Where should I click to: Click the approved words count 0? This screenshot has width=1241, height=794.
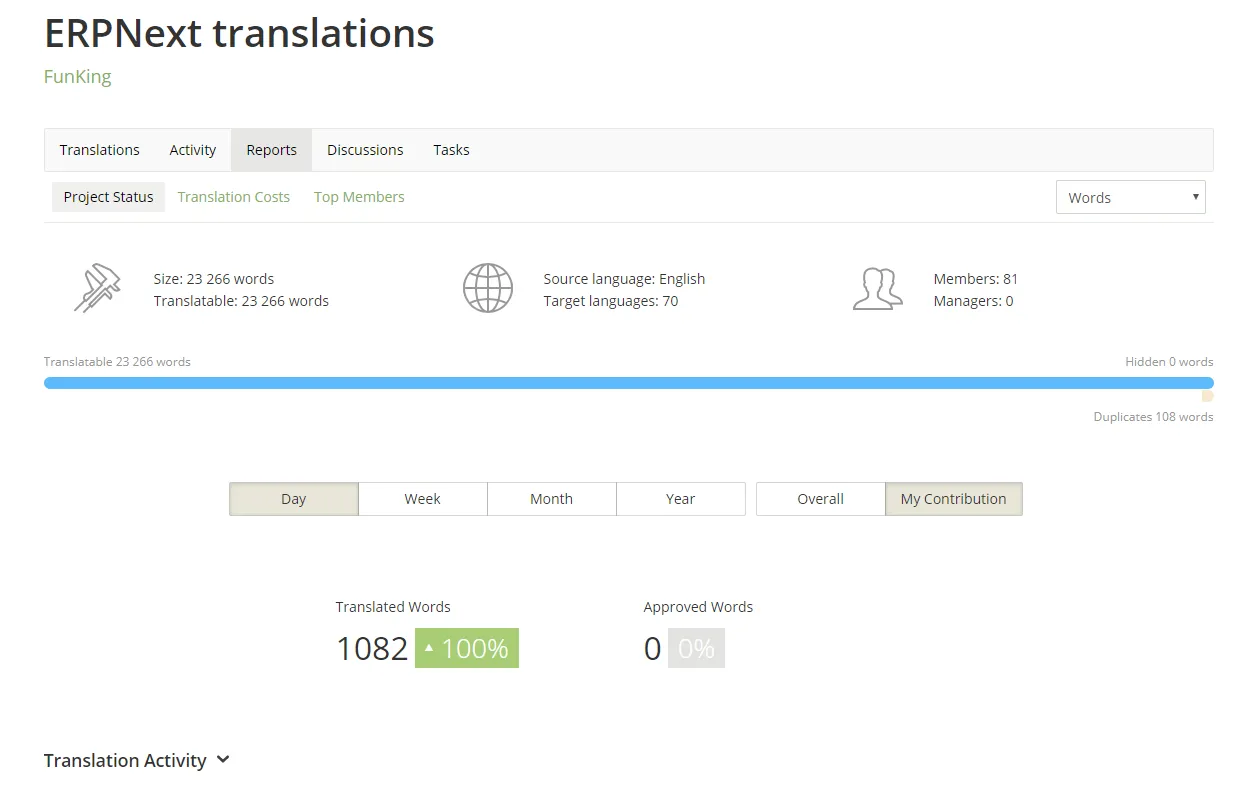(653, 649)
